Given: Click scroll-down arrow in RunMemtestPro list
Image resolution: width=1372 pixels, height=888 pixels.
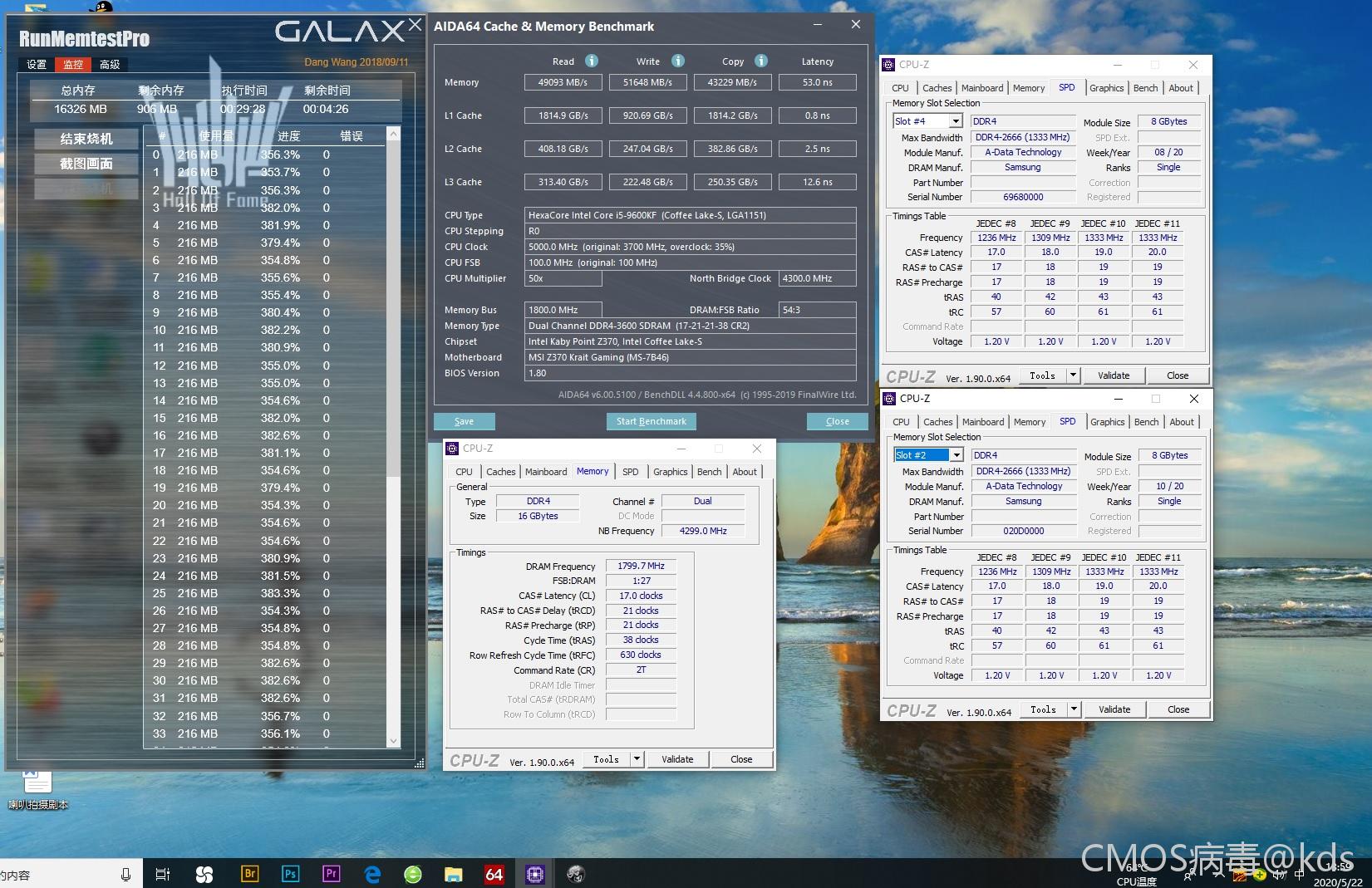Looking at the screenshot, I should [x=394, y=741].
